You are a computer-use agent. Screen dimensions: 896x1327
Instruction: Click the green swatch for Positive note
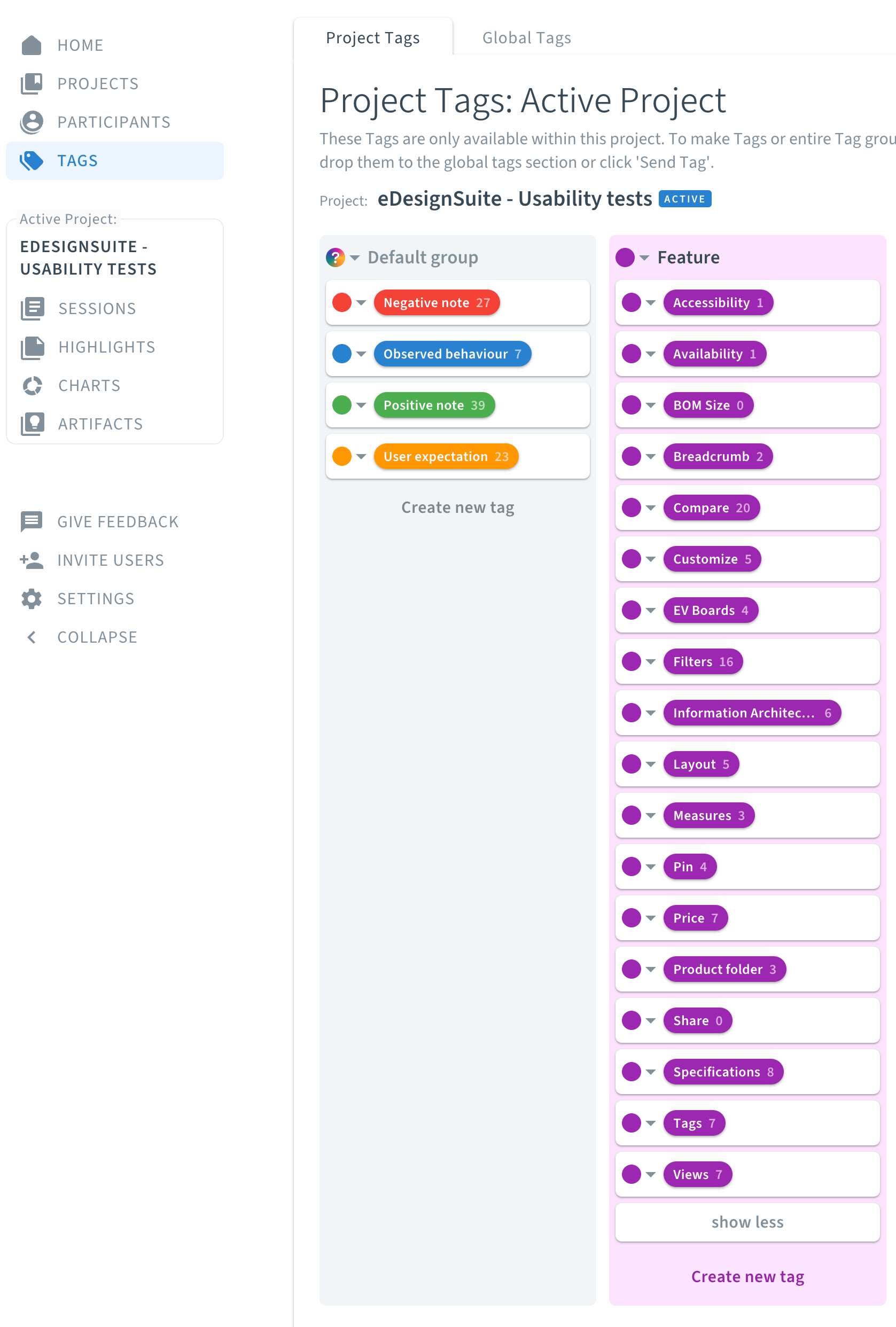[341, 405]
